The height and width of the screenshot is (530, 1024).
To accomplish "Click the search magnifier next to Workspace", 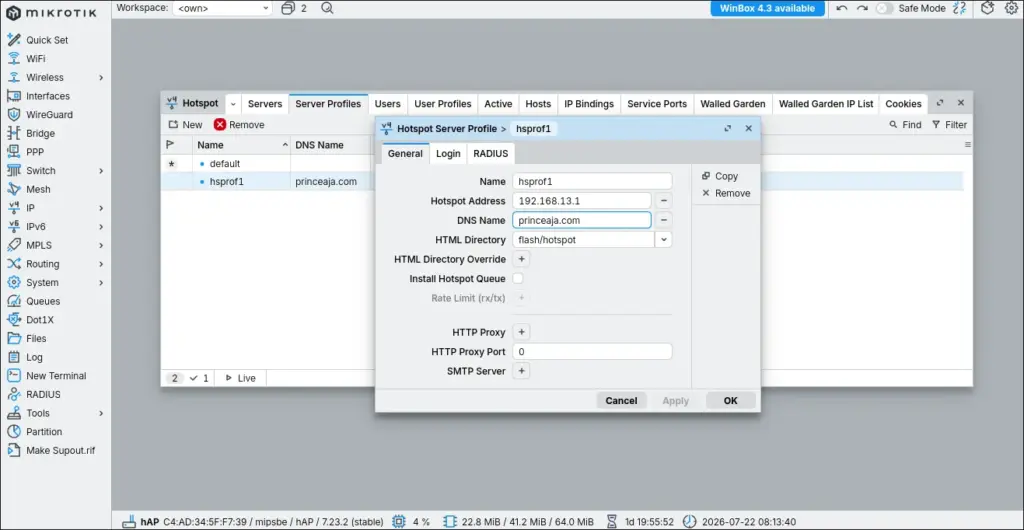I will pos(327,8).
